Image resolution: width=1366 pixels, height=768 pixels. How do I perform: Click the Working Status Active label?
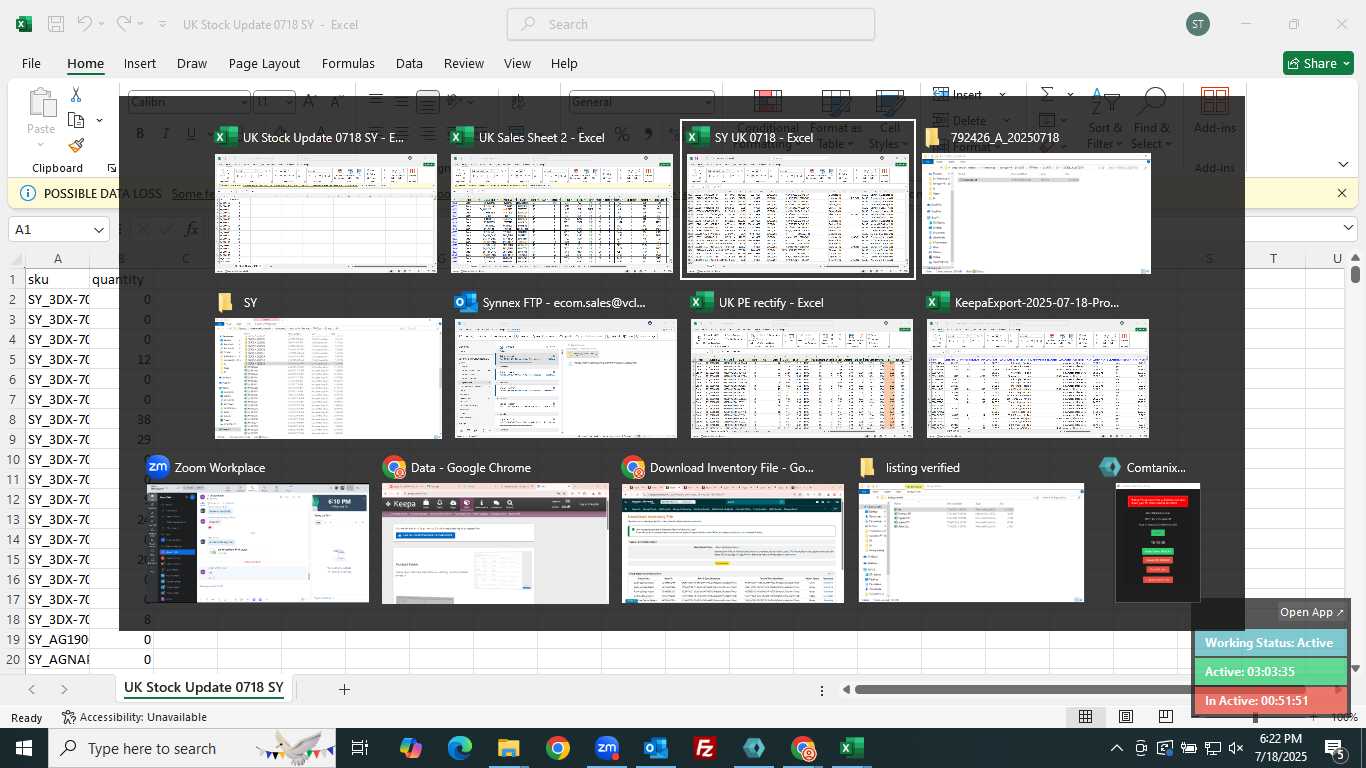(1269, 643)
